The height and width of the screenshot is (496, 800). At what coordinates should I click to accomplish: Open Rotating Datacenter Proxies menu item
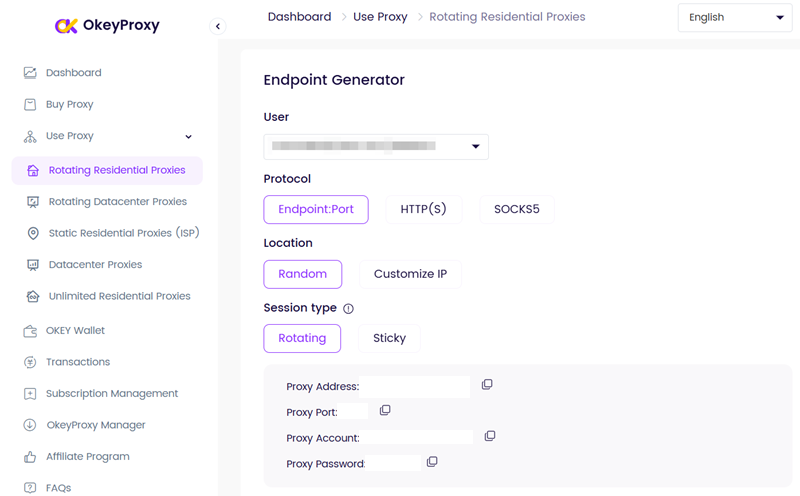[x=118, y=202]
